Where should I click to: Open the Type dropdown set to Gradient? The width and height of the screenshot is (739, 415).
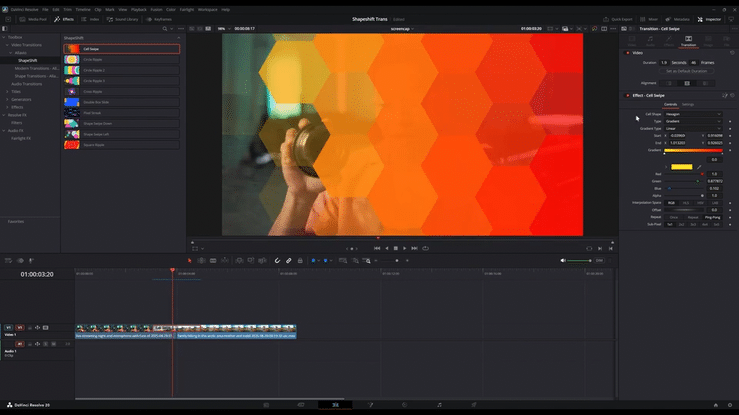693,121
